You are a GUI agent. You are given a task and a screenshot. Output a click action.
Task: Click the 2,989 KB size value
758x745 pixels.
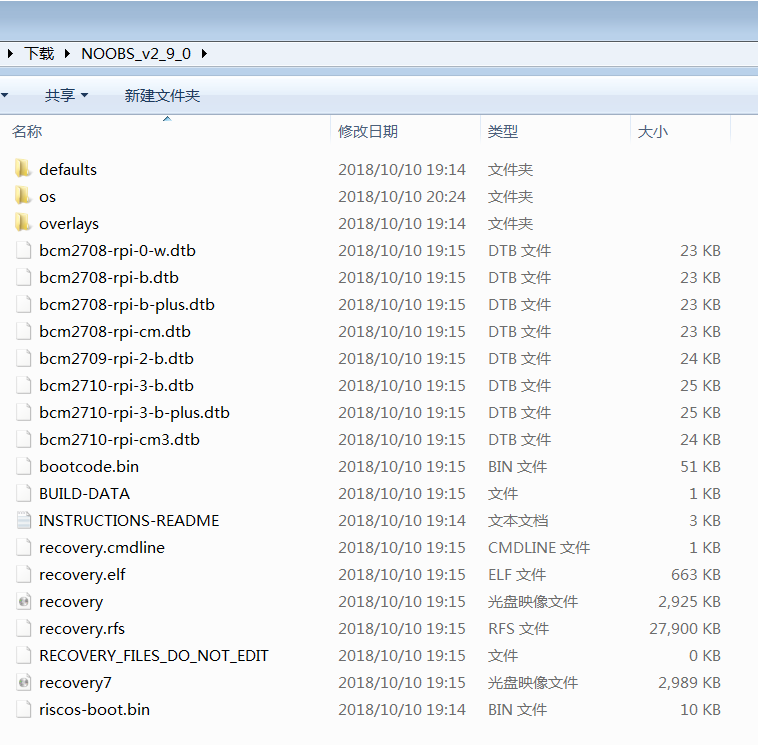click(689, 683)
